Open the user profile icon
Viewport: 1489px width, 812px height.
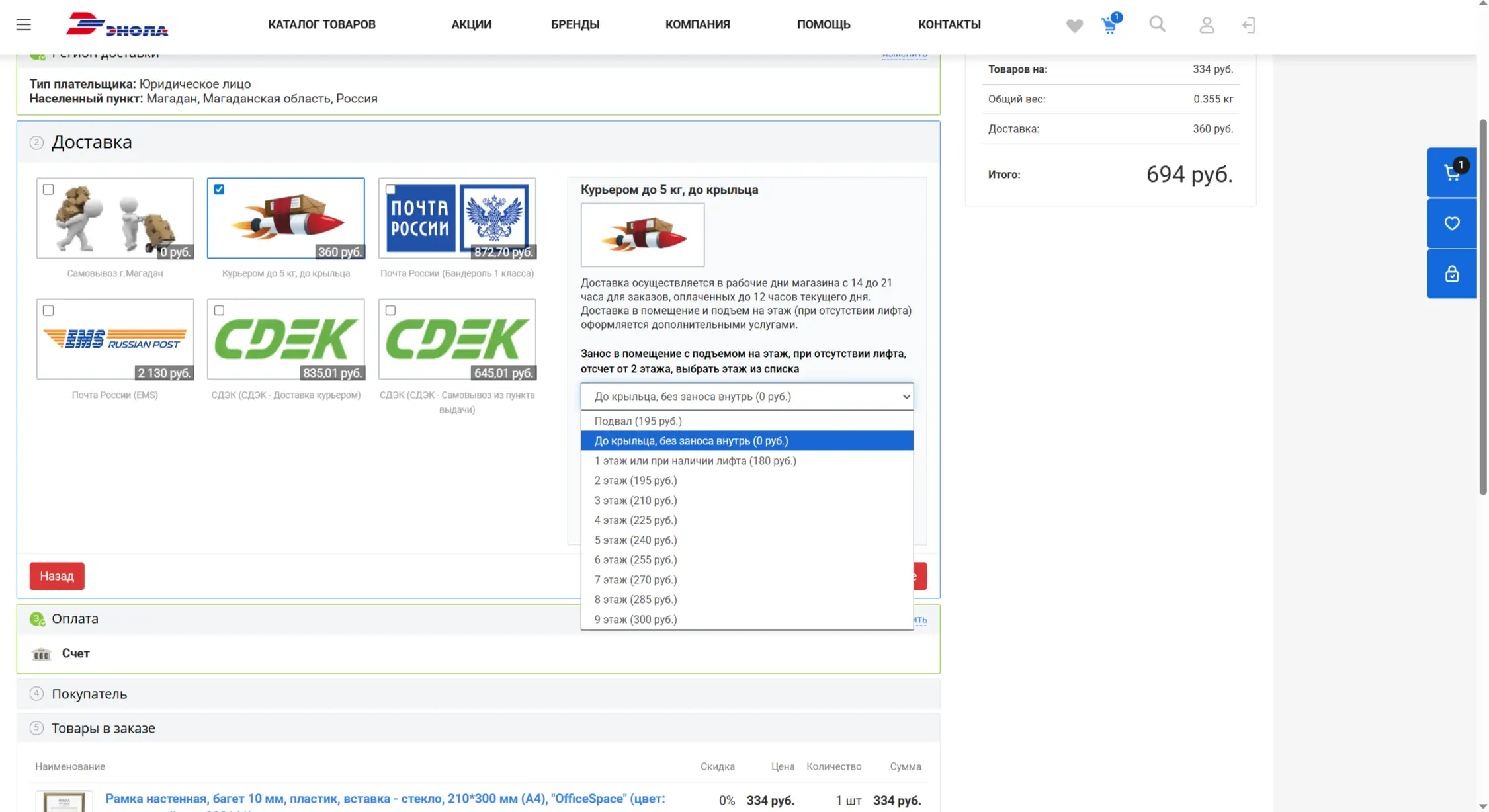pyautogui.click(x=1207, y=25)
